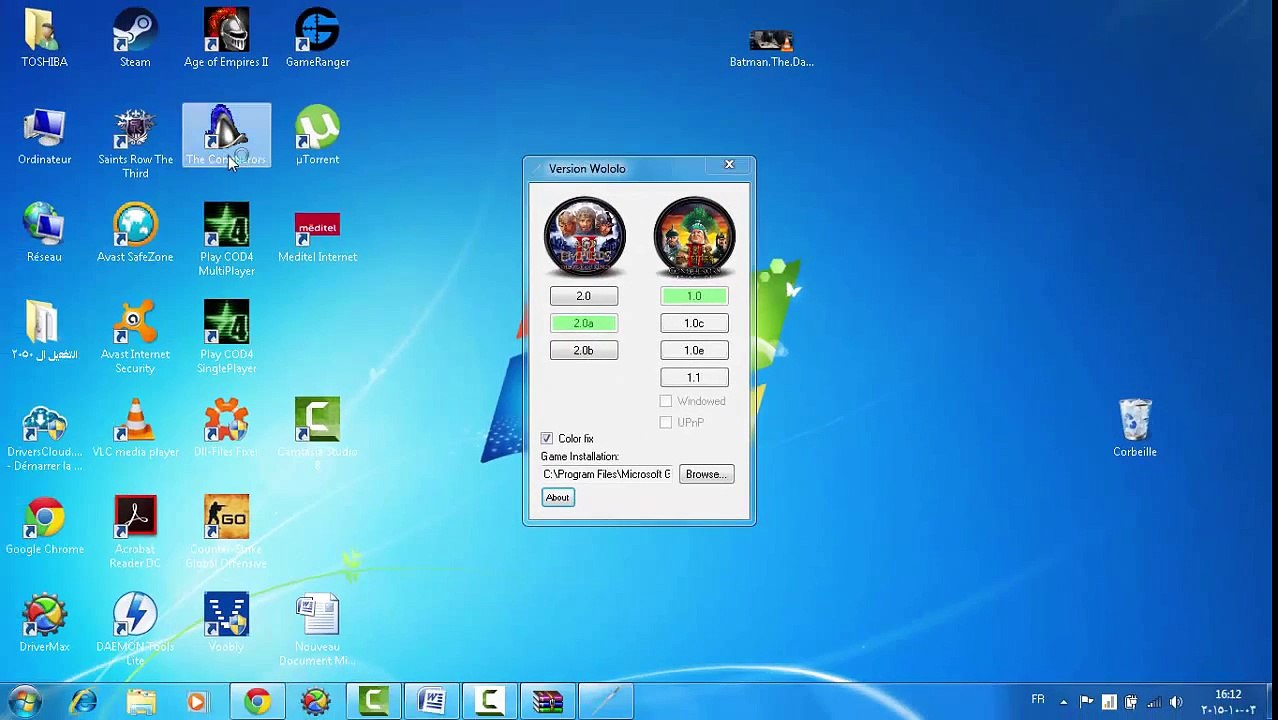Select the Steam desktop shortcut
This screenshot has width=1278, height=720.
(x=135, y=39)
